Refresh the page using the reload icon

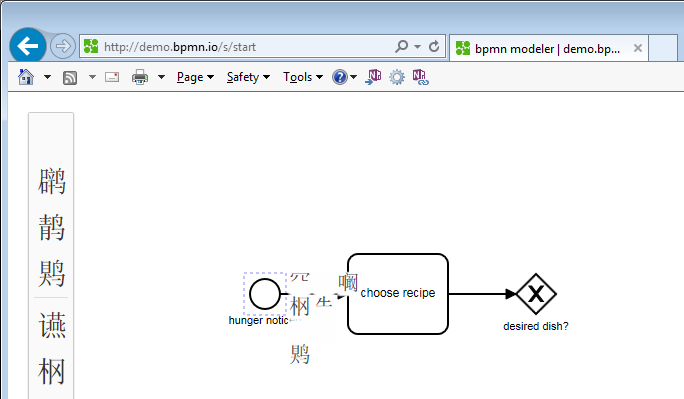[434, 46]
